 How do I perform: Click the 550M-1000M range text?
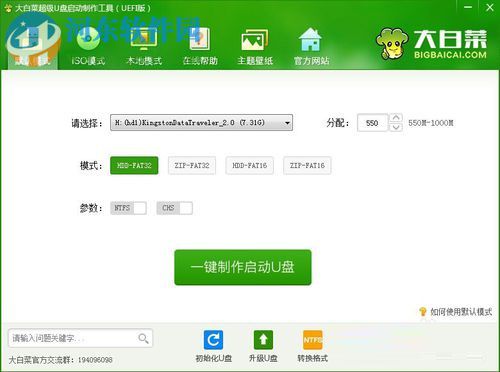[431, 123]
